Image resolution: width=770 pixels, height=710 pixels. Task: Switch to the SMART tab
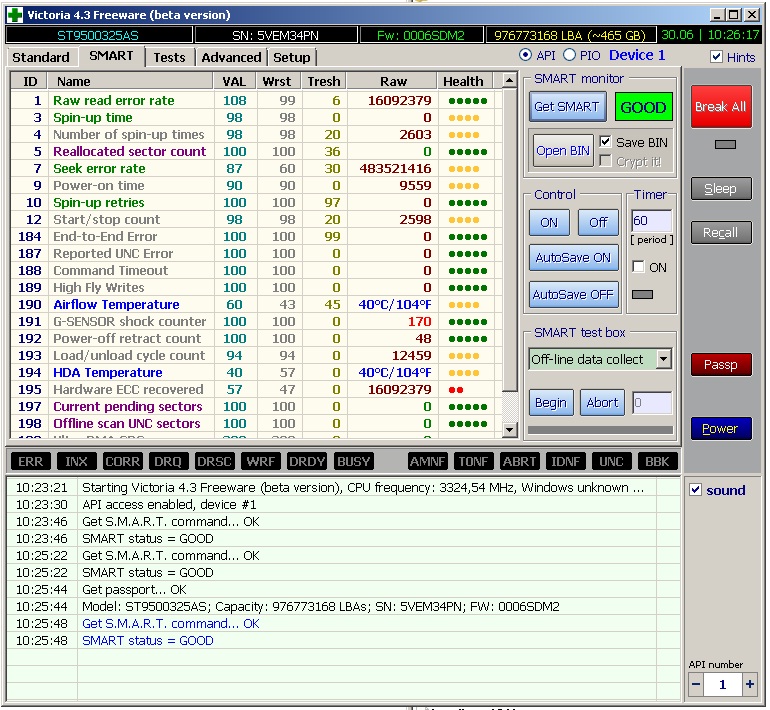click(x=111, y=56)
